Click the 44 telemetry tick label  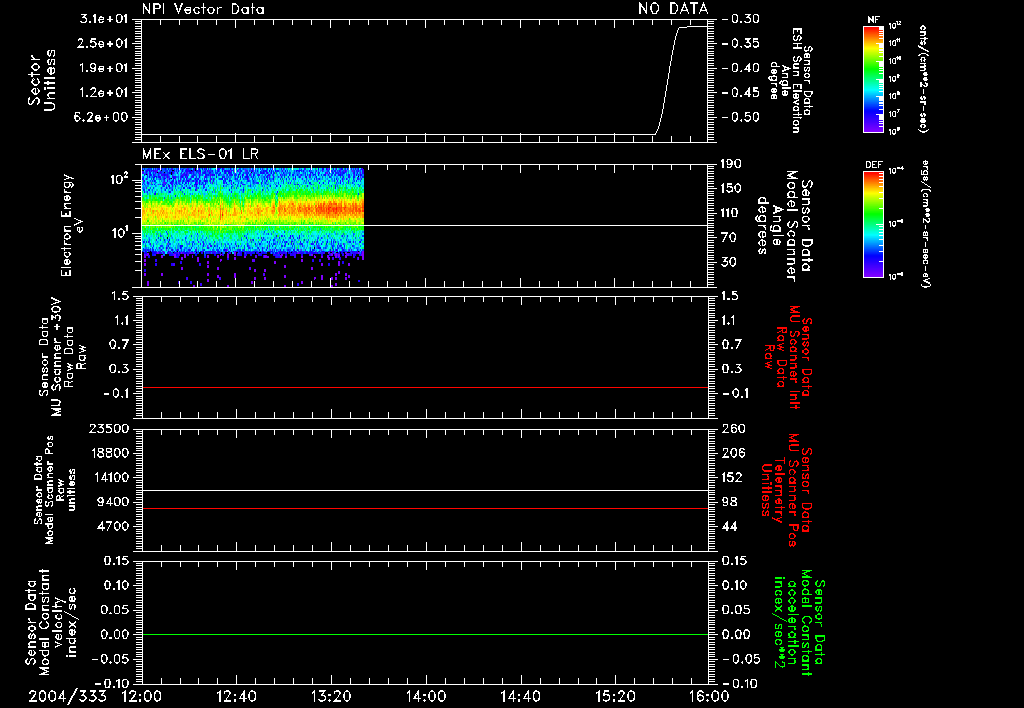(728, 526)
